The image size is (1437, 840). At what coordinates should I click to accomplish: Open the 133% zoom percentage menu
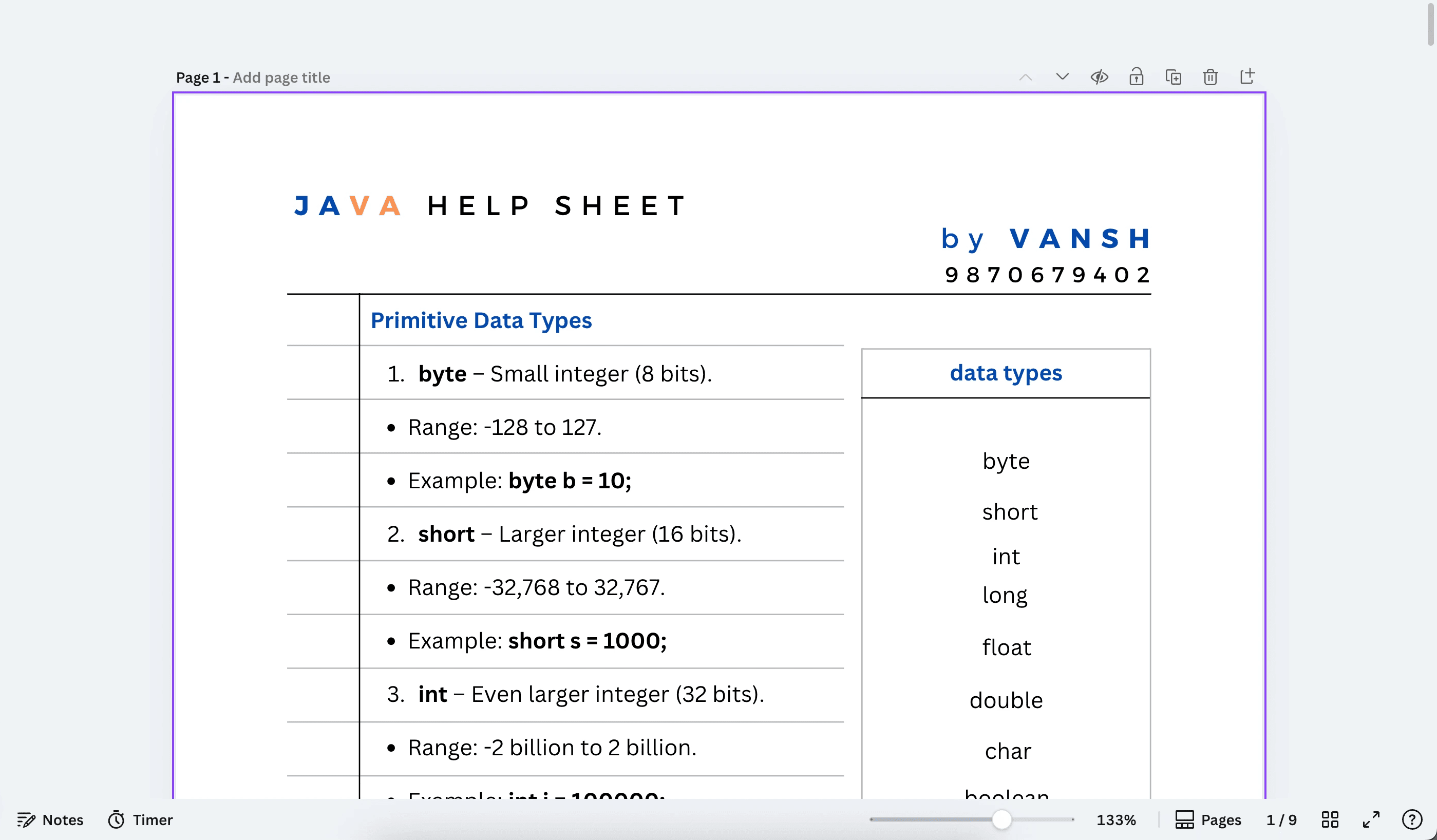click(1116, 819)
